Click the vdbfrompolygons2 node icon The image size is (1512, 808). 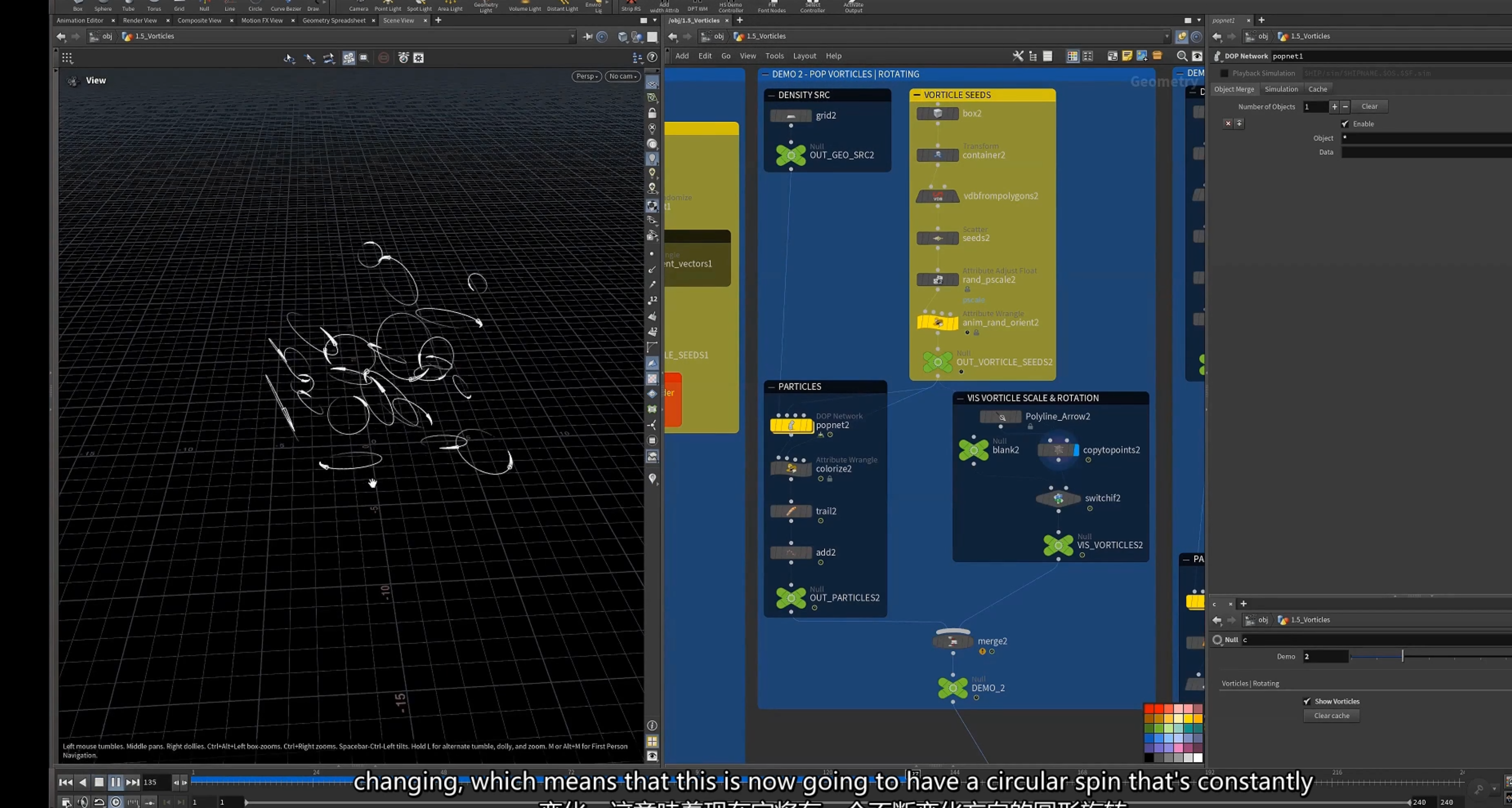coord(937,196)
